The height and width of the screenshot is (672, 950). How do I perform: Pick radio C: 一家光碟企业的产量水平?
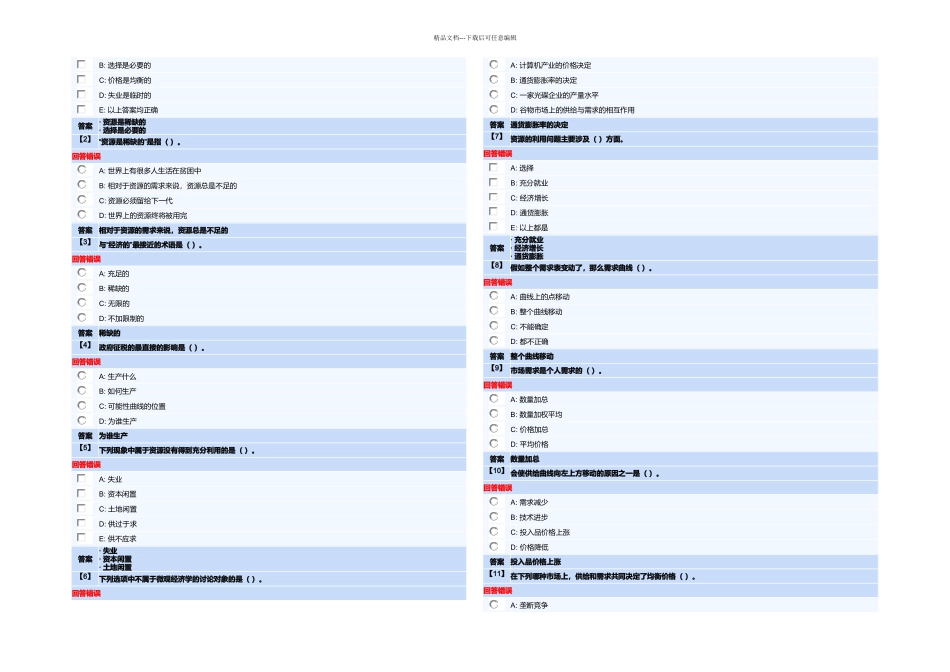tap(494, 95)
